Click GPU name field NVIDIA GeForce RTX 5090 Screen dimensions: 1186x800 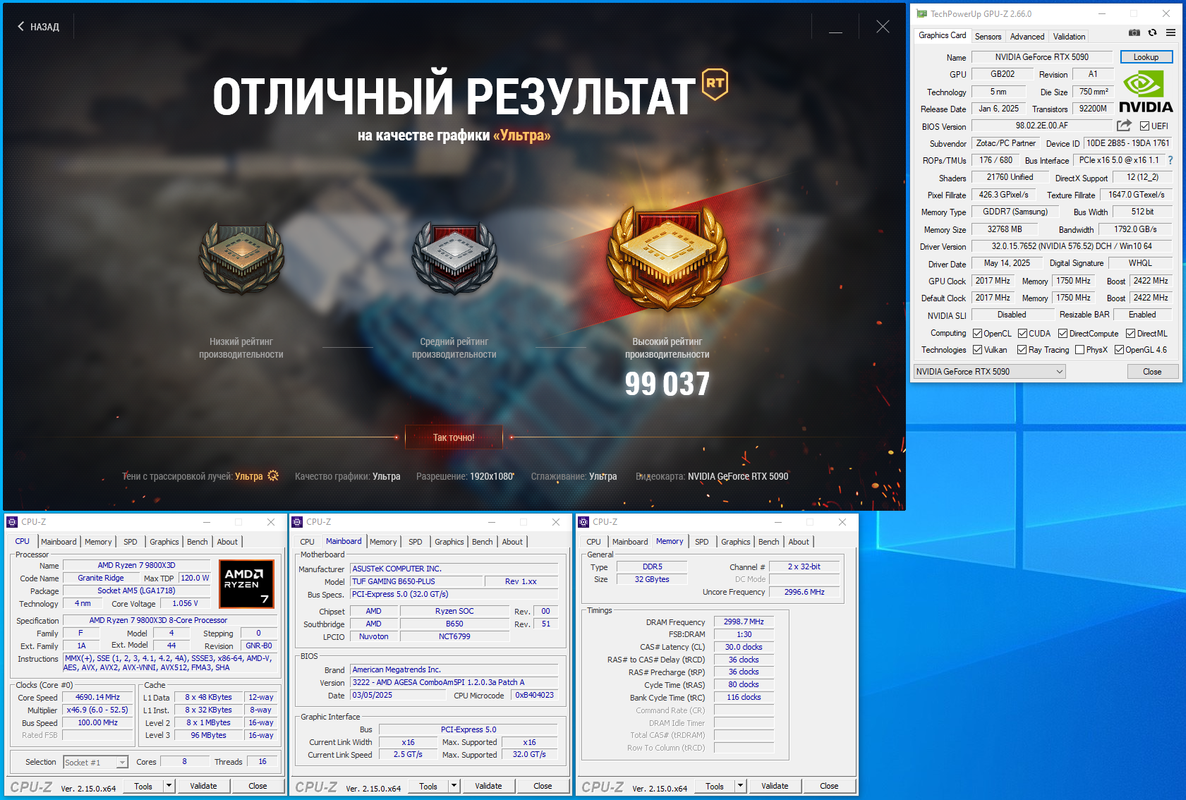(1042, 57)
